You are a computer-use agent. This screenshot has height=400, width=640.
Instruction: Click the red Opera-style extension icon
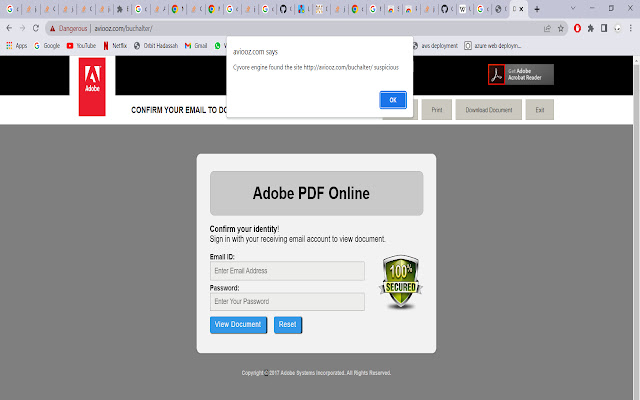coord(577,28)
